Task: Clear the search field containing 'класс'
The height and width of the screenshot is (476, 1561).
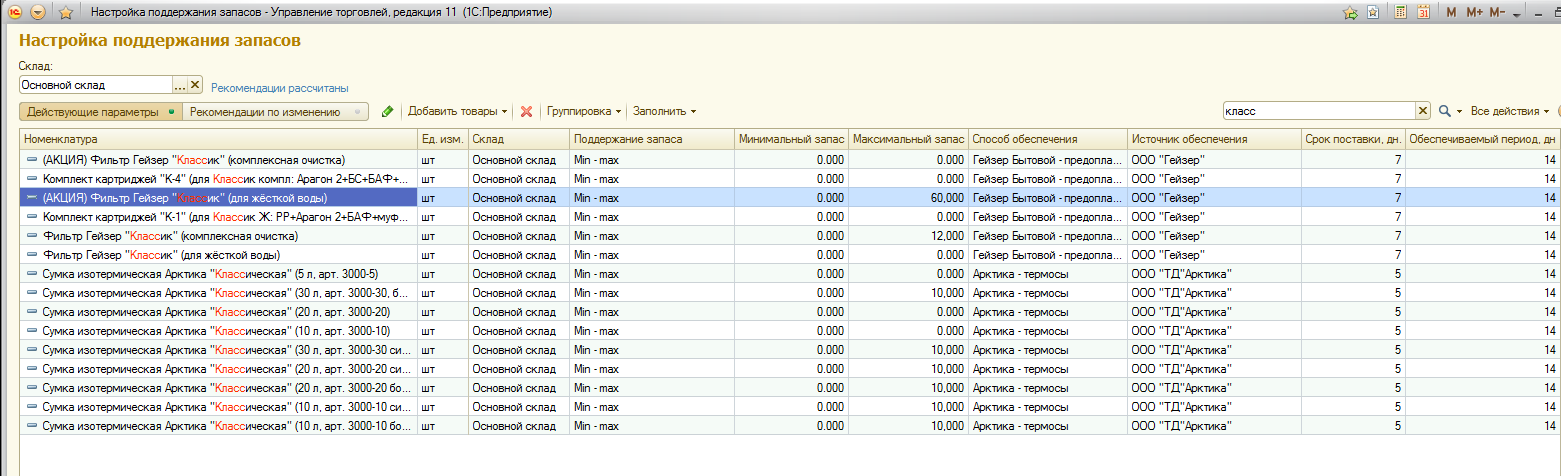Action: 1422,111
